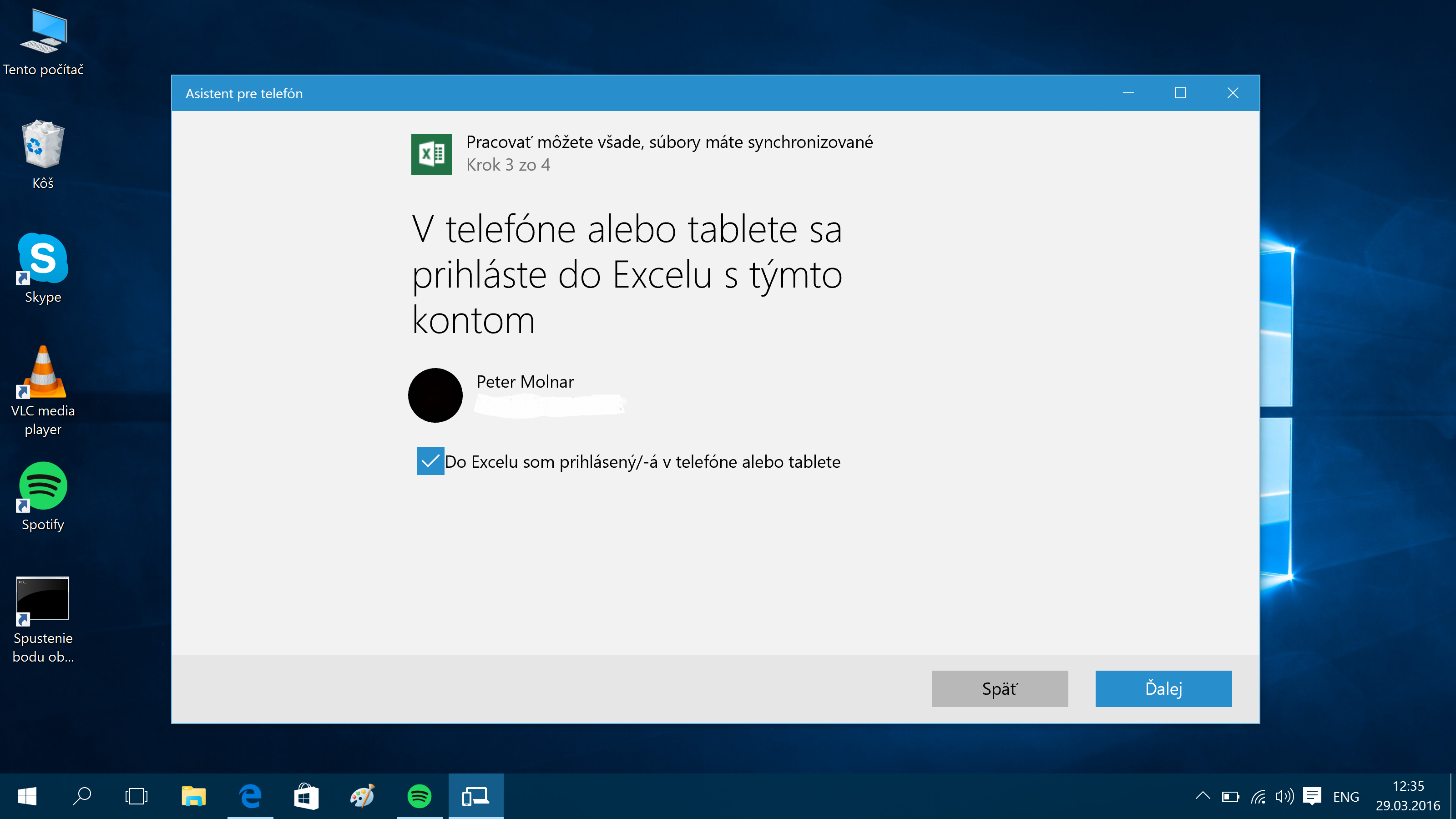This screenshot has height=819, width=1456.
Task: Open the clock showing 12:35 29.03.2016
Action: pos(1407,796)
